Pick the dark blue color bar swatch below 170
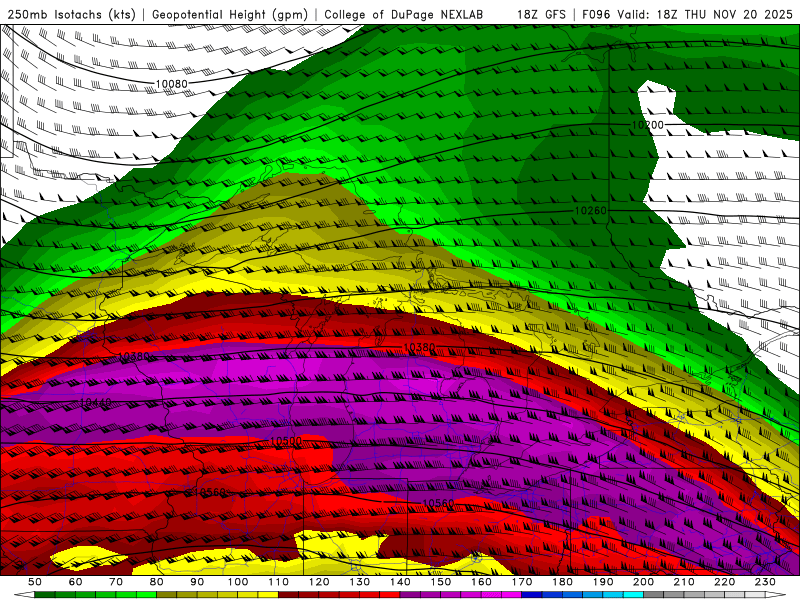 pyautogui.click(x=532, y=595)
